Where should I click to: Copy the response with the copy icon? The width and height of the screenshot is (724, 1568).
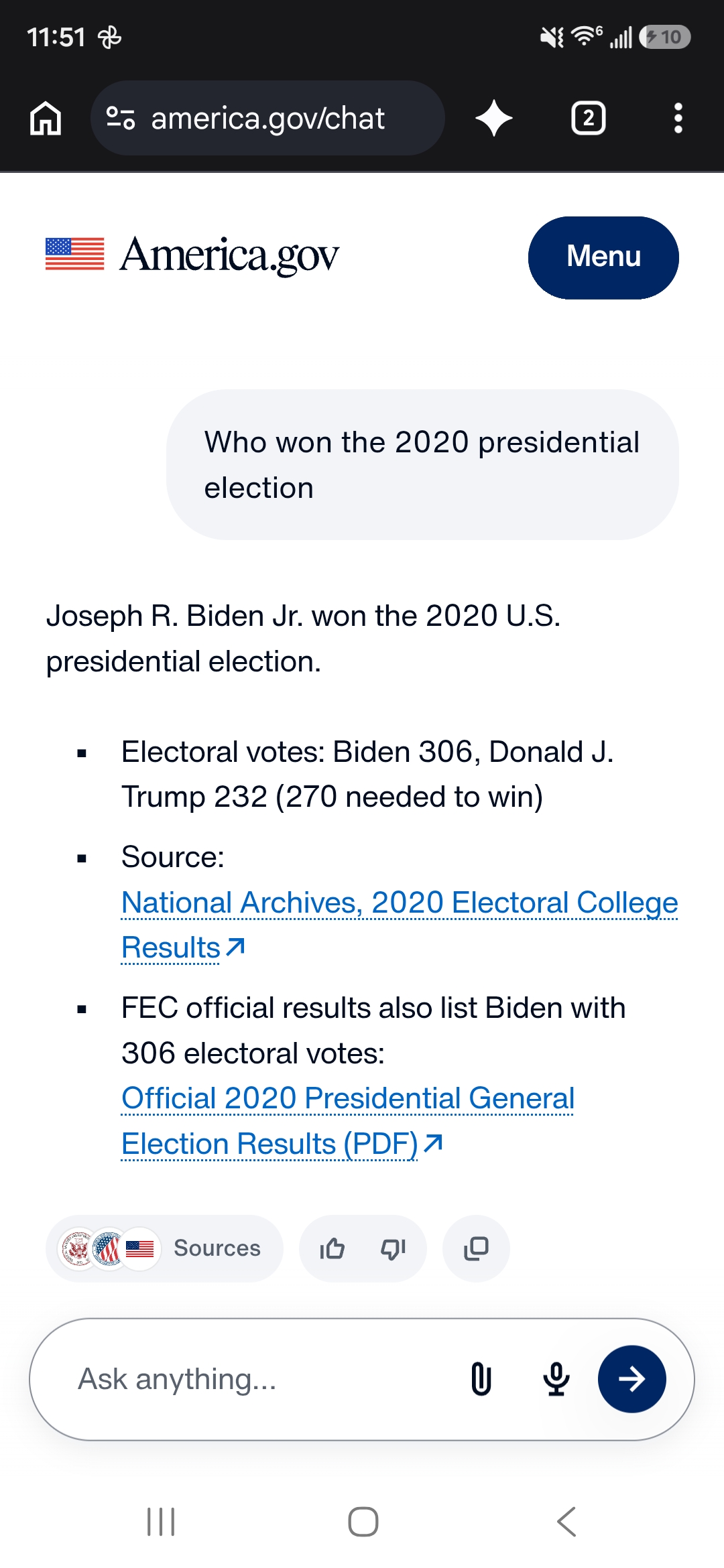click(x=476, y=1248)
